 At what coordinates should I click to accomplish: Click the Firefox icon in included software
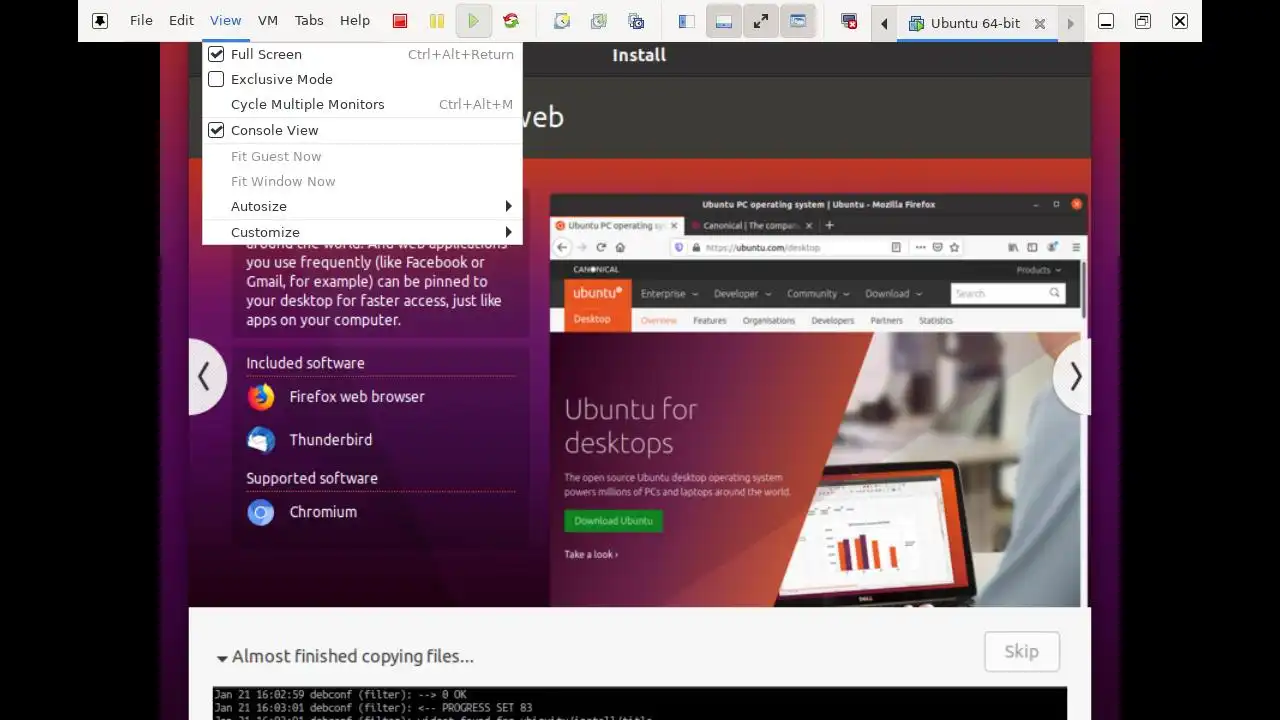point(261,397)
